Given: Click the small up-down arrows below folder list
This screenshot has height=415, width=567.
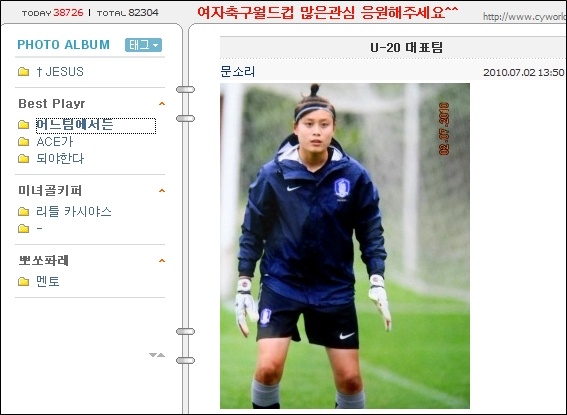Looking at the screenshot, I should (x=157, y=355).
